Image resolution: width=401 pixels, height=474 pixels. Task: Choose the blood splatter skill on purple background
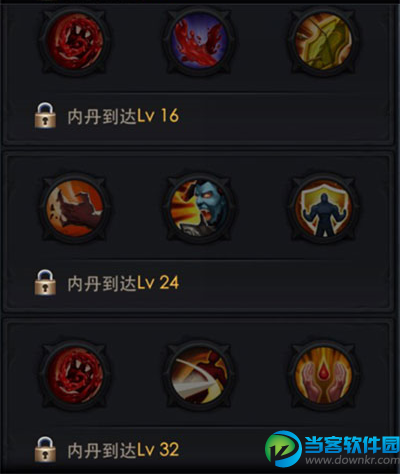(199, 41)
